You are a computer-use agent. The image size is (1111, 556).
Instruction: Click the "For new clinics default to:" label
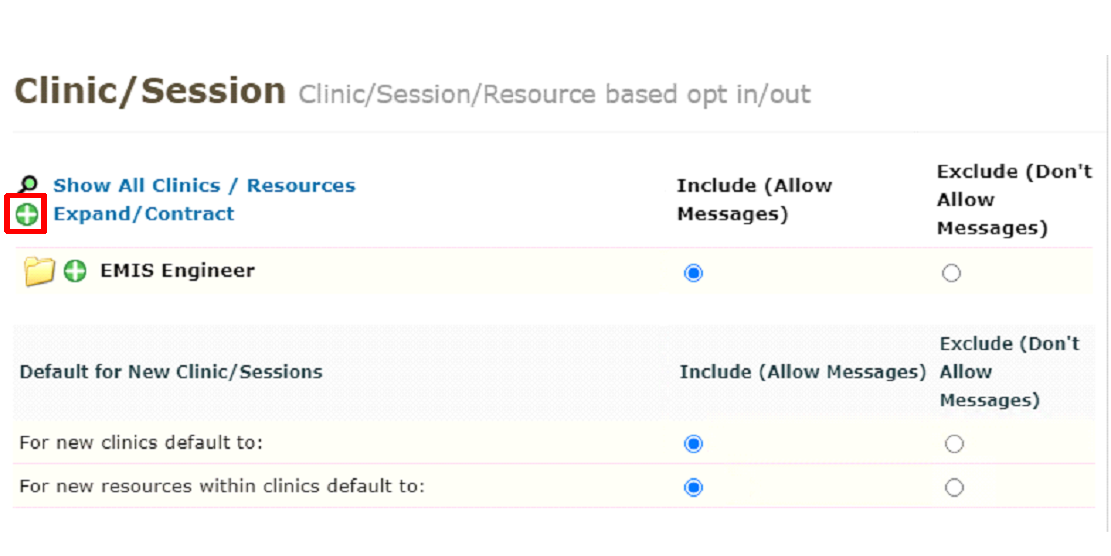(x=148, y=443)
